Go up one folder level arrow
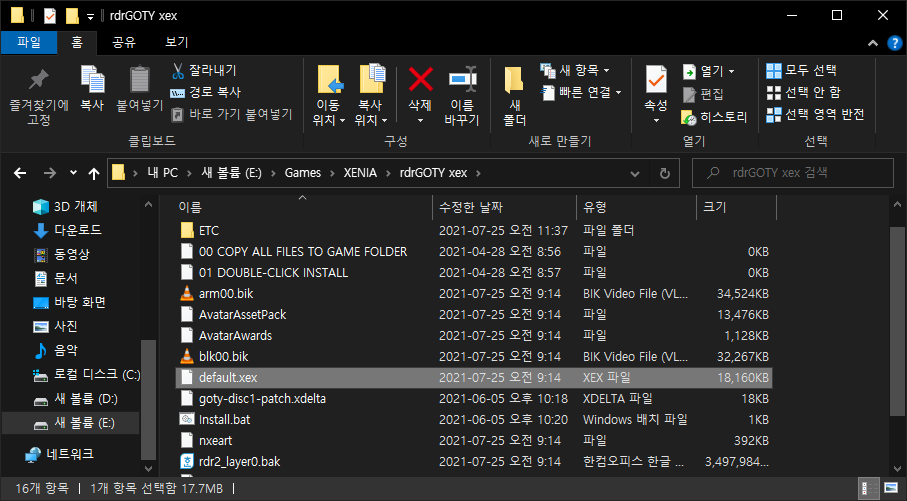Viewport: 907px width, 501px height. click(94, 173)
